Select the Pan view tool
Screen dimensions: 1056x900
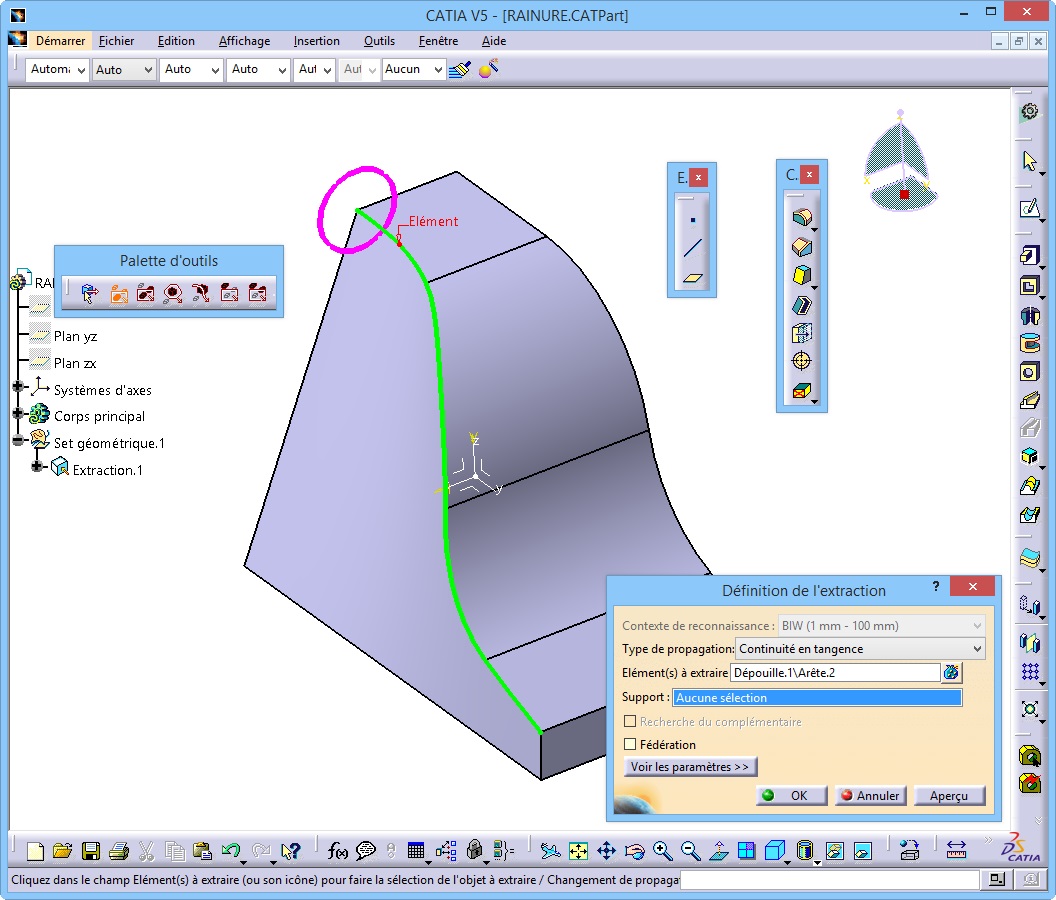point(606,851)
